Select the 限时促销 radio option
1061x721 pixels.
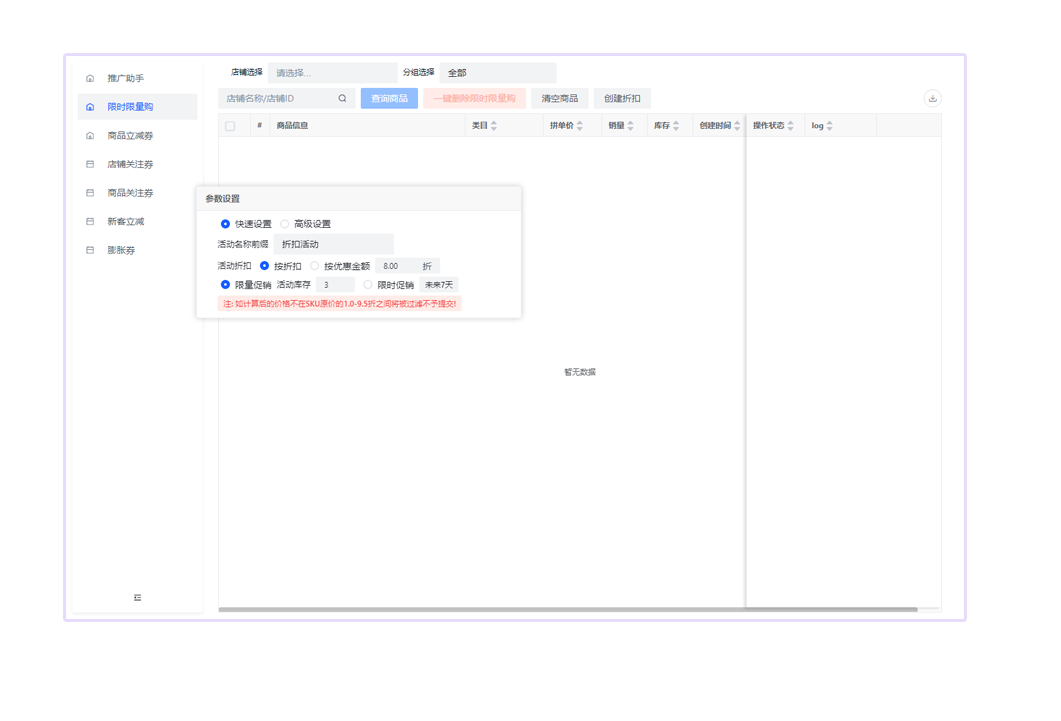point(368,285)
